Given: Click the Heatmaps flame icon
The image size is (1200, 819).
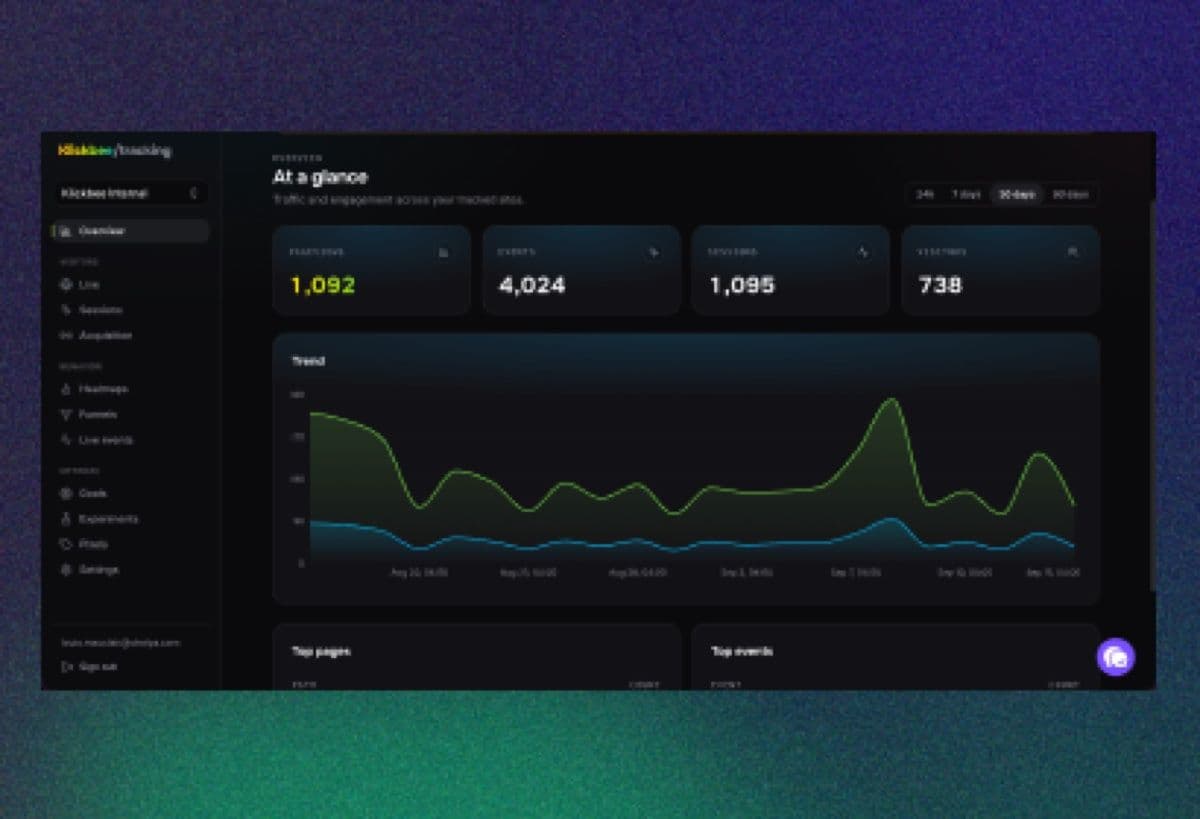Looking at the screenshot, I should click(x=66, y=388).
